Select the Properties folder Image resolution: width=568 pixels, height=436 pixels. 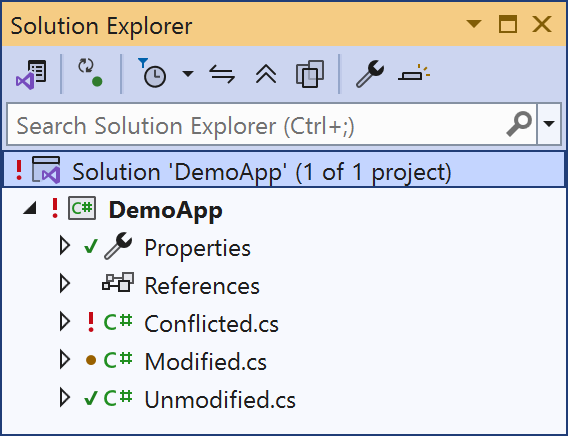(x=197, y=248)
